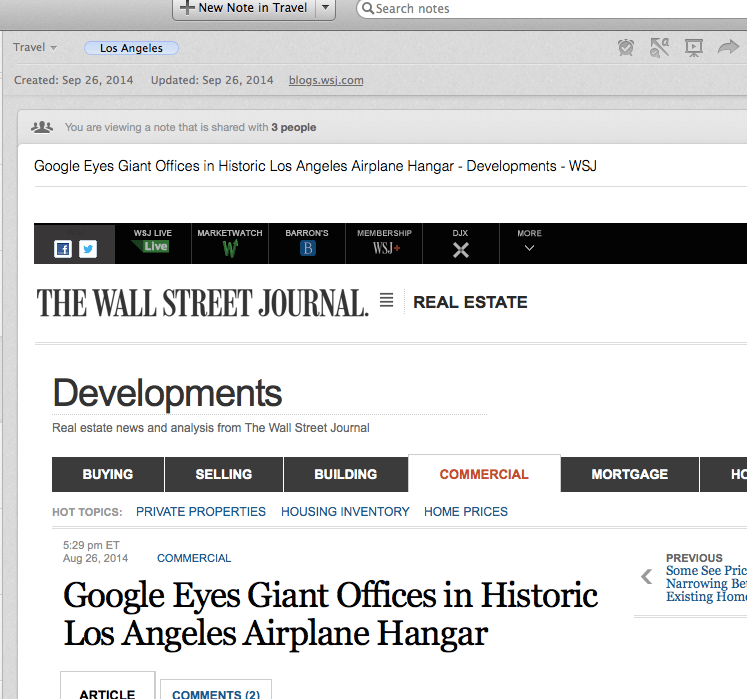Open the New Note dropdown arrow
This screenshot has height=699, width=747.
click(325, 8)
